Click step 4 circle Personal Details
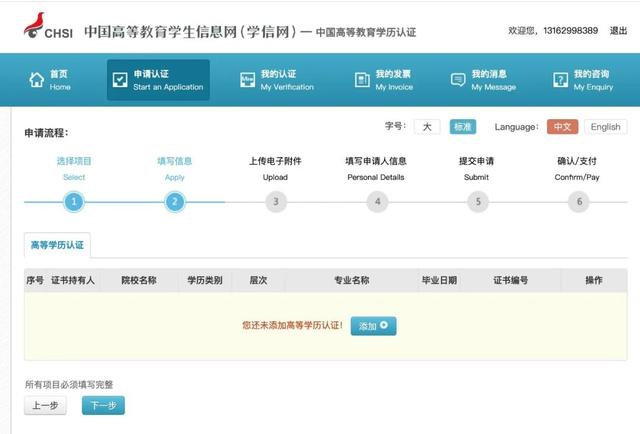The height and width of the screenshot is (434, 640). pos(377,202)
